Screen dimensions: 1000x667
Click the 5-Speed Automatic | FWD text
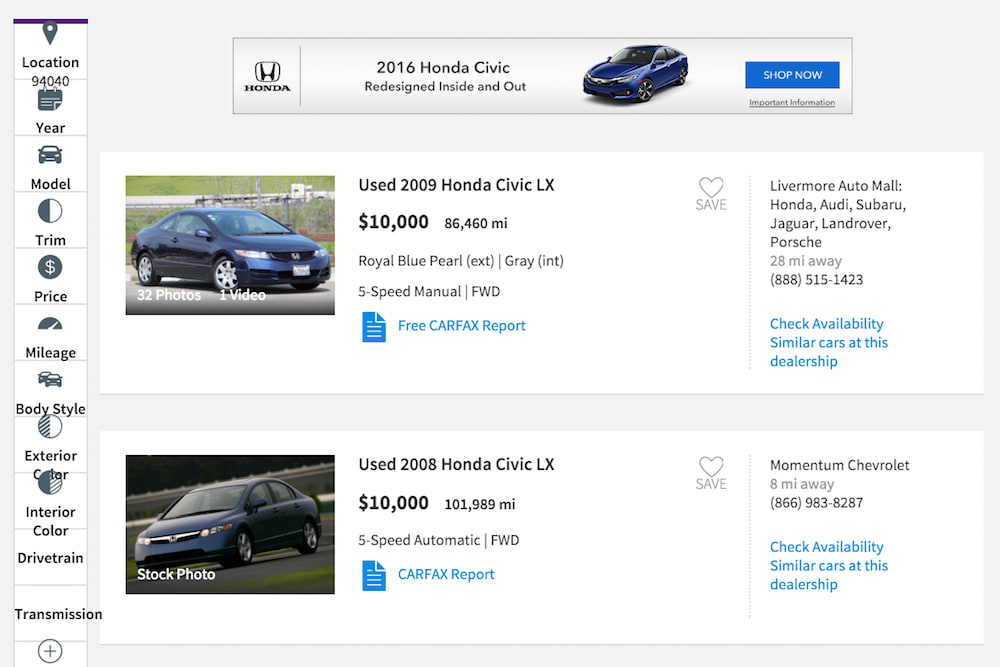(439, 541)
